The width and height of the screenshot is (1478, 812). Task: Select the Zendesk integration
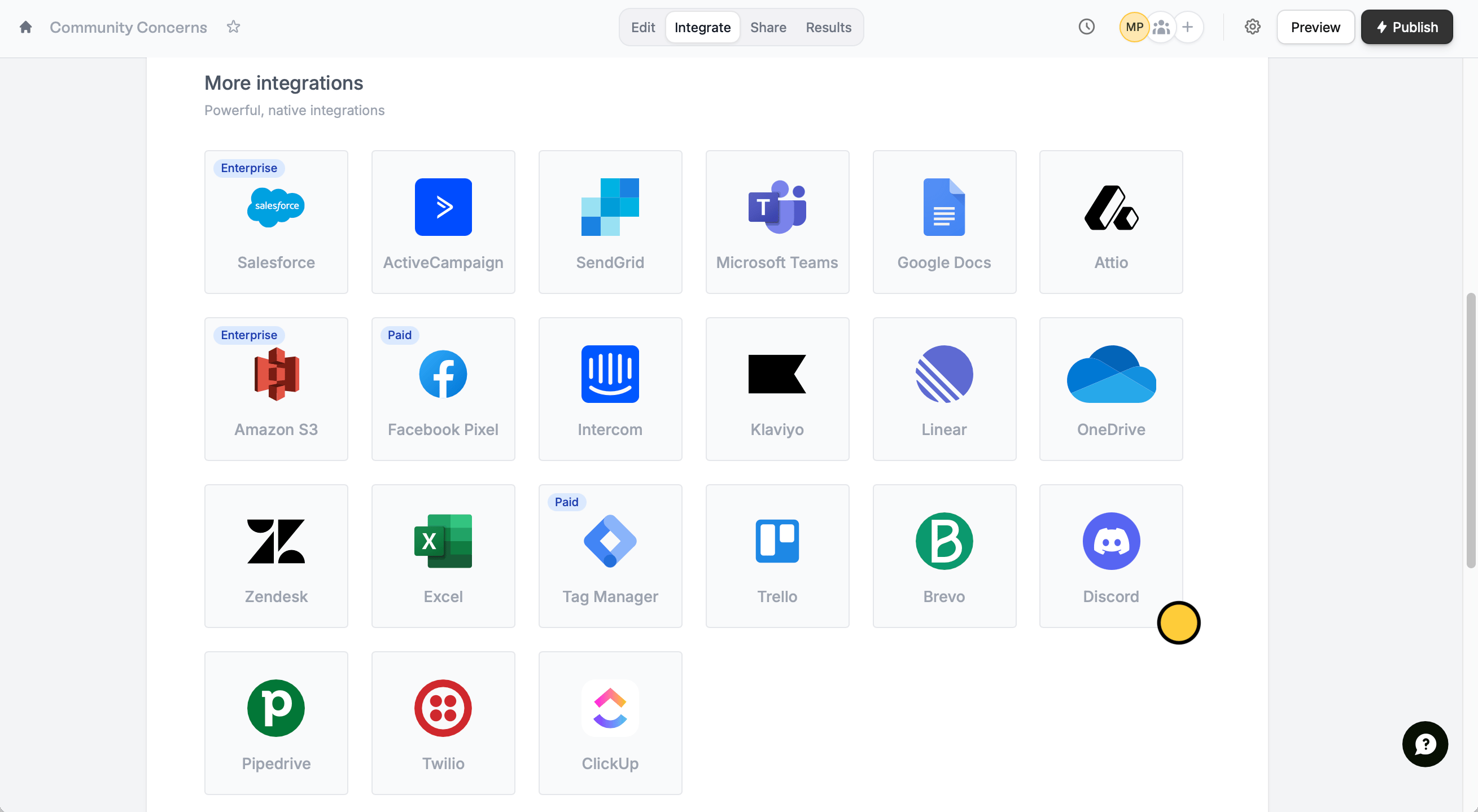click(x=276, y=556)
